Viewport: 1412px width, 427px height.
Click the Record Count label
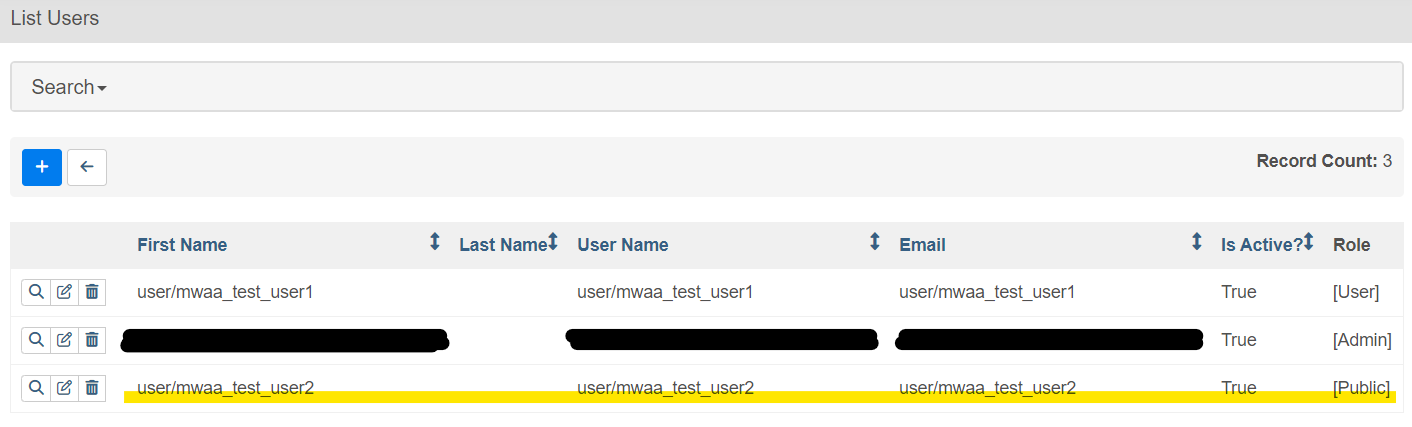tap(1317, 161)
